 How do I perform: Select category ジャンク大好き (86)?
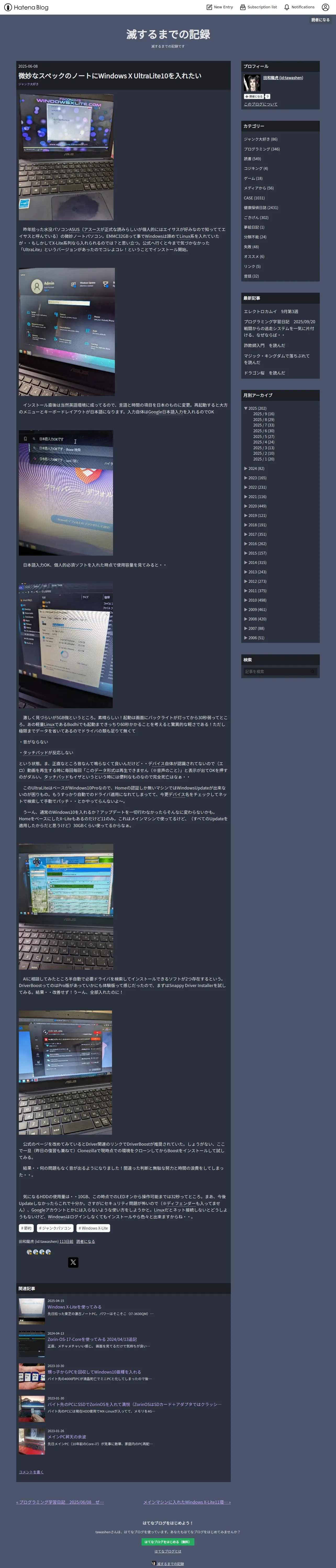click(260, 139)
